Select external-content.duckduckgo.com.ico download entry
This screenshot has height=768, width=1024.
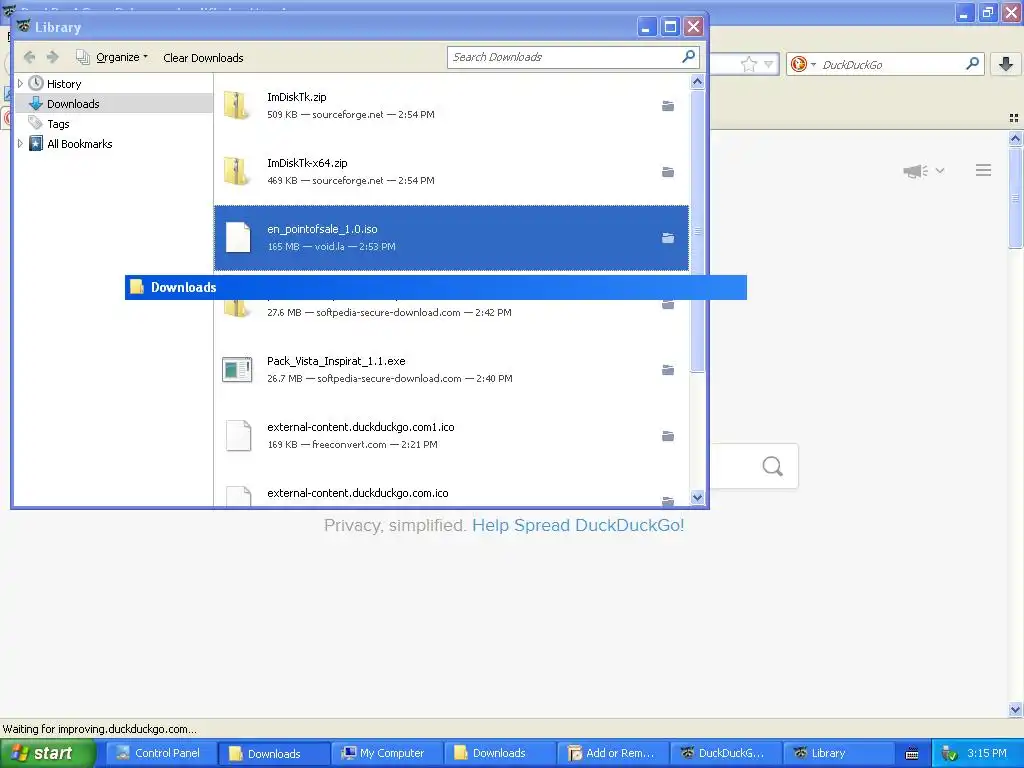click(x=451, y=488)
